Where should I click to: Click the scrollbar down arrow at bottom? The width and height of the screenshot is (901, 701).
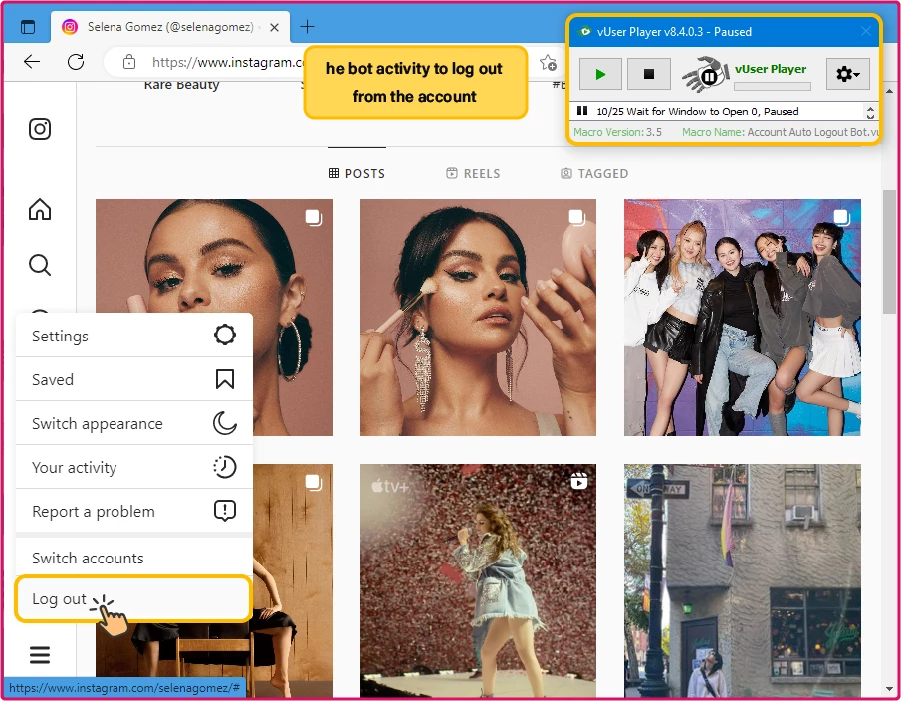coord(889,689)
